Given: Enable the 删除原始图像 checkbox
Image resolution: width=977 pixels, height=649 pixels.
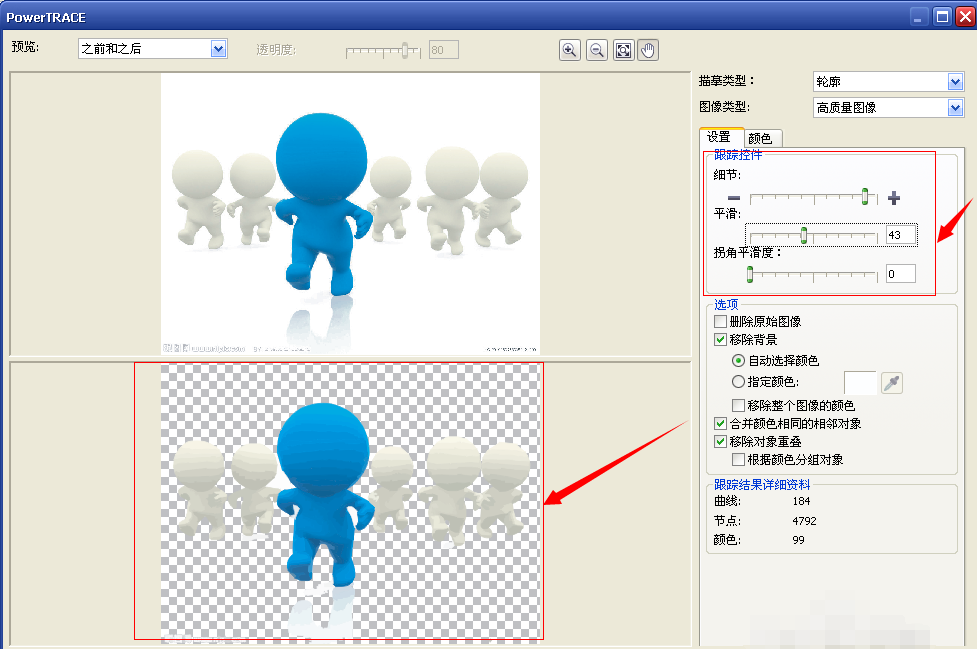Looking at the screenshot, I should point(720,321).
